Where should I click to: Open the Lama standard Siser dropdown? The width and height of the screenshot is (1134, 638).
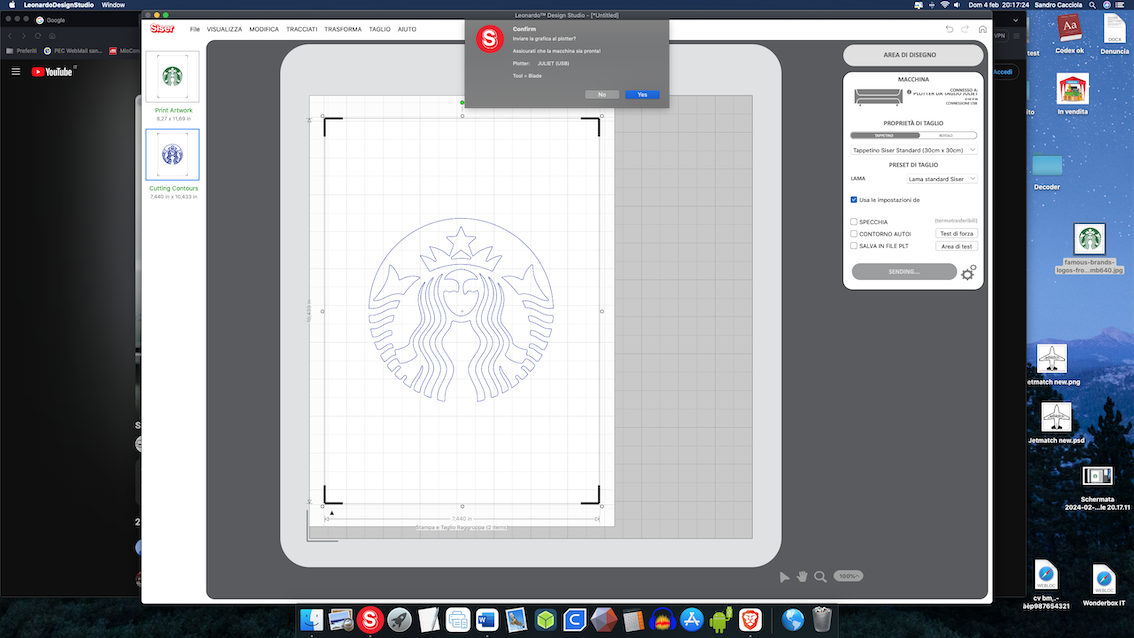tap(942, 179)
